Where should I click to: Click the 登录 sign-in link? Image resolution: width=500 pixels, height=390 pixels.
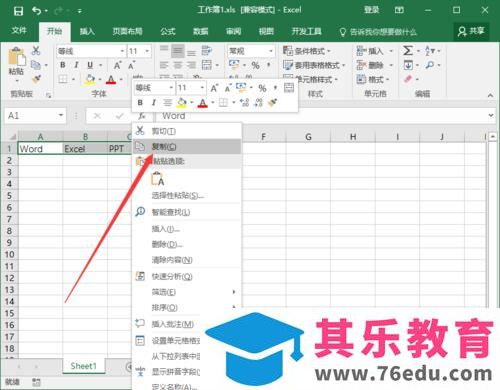(x=371, y=10)
